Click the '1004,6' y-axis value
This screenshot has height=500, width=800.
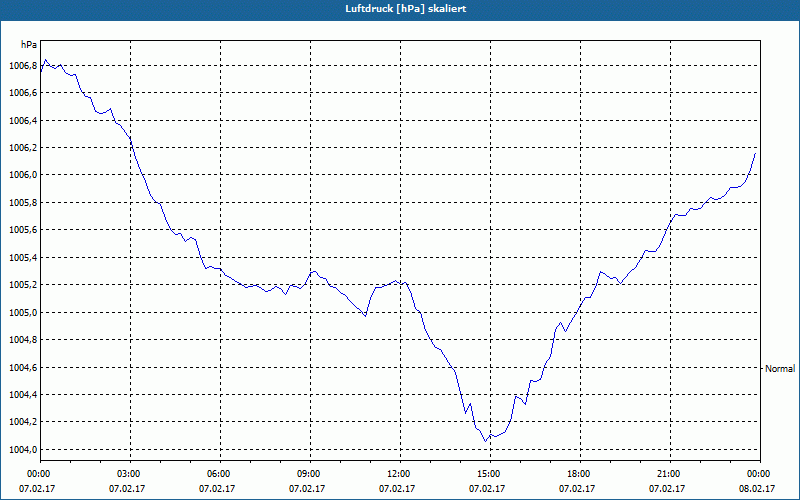pyautogui.click(x=23, y=367)
